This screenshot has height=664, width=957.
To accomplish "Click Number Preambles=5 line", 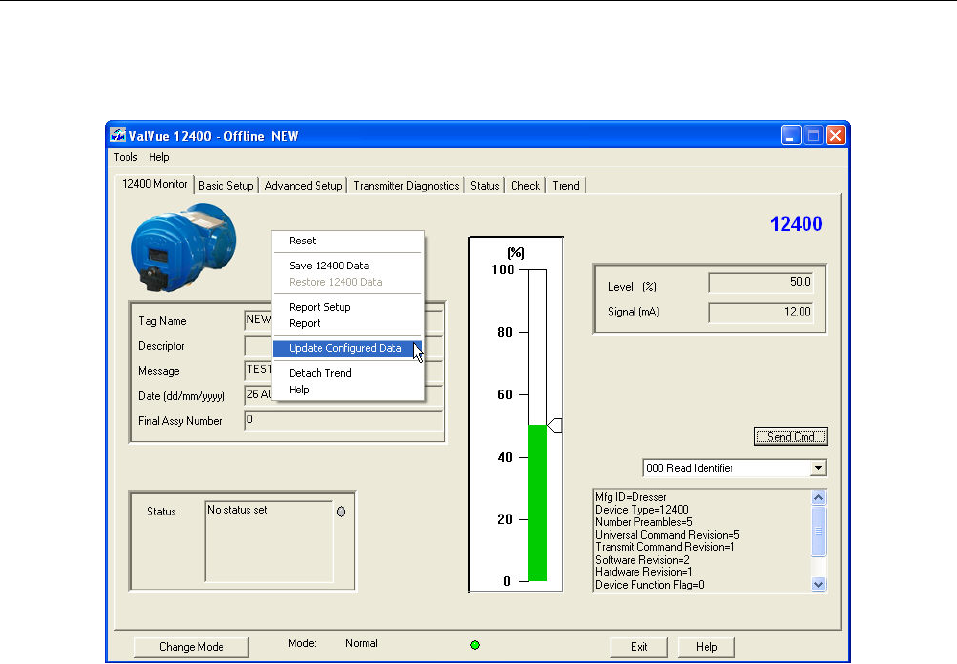I will tap(644, 522).
